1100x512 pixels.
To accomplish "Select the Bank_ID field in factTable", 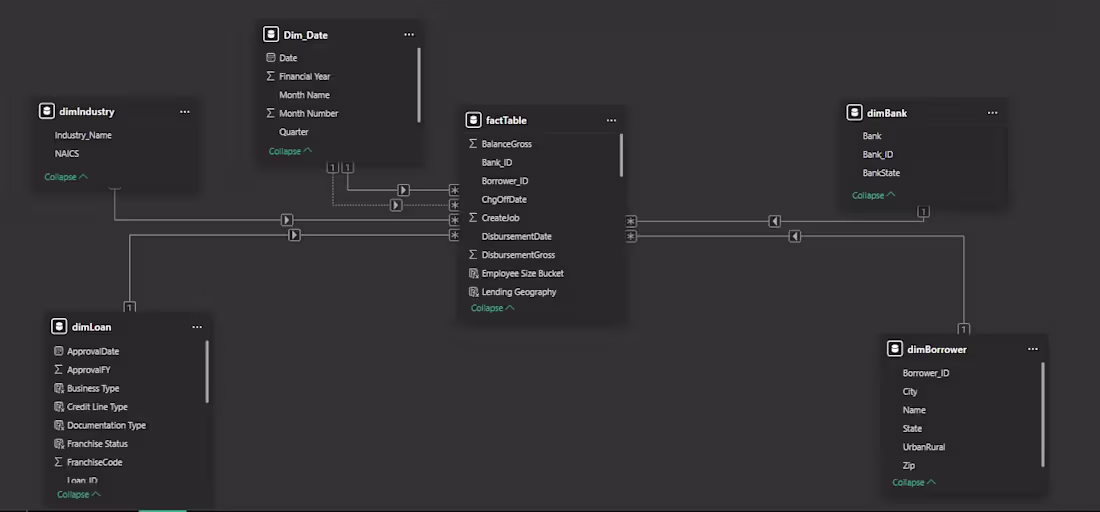I will coord(497,162).
